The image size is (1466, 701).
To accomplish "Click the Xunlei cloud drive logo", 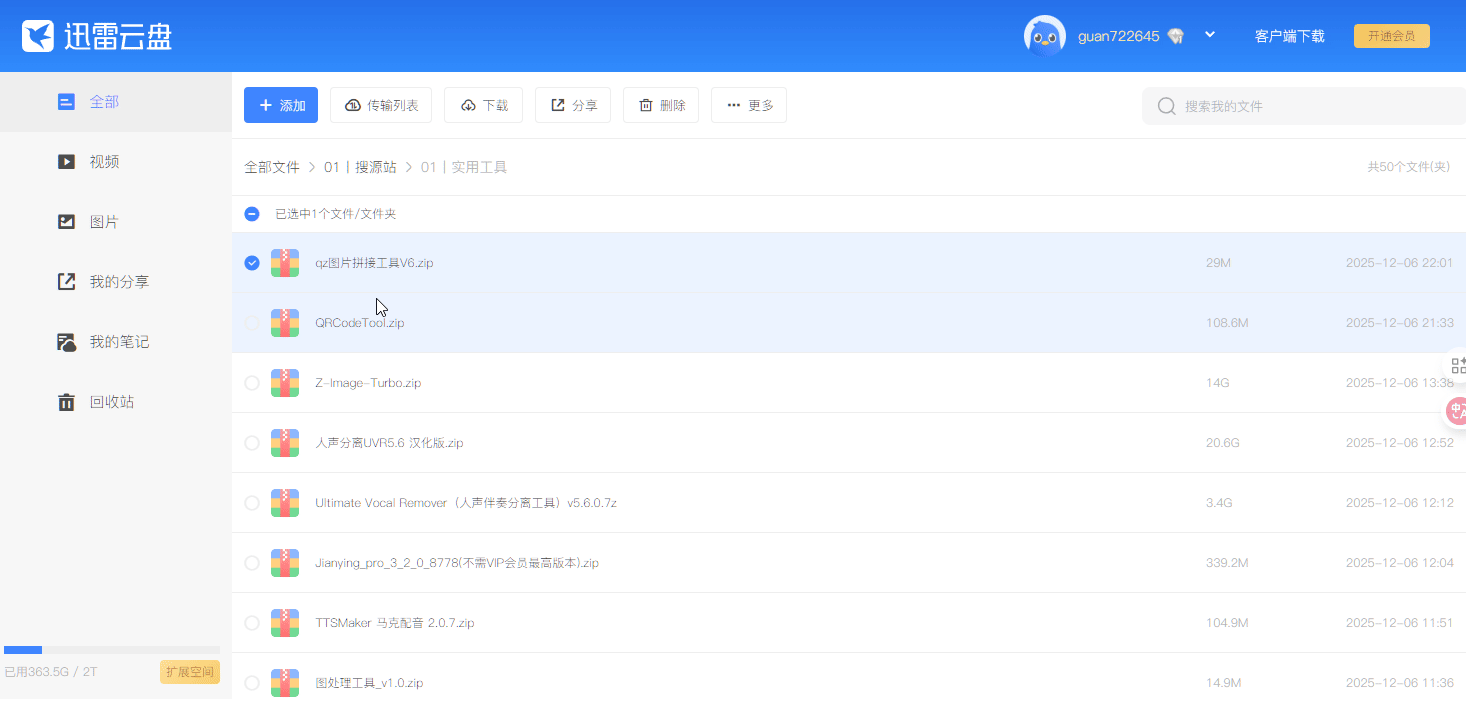I will [x=97, y=37].
